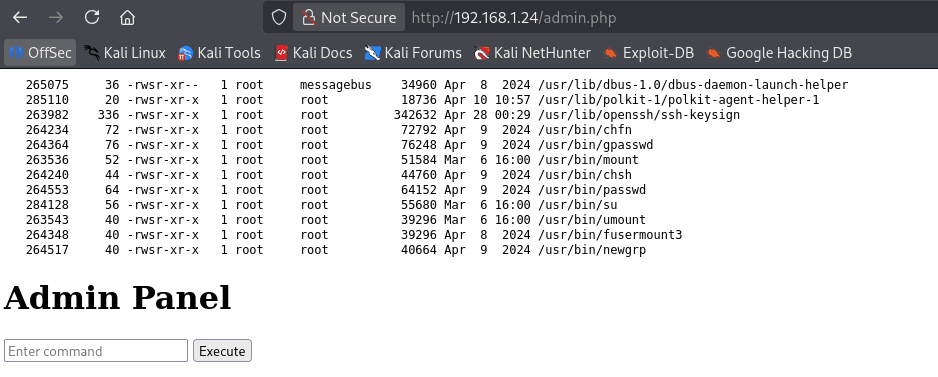Open the OffSec bookmark
This screenshot has height=377, width=938.
coord(40,53)
